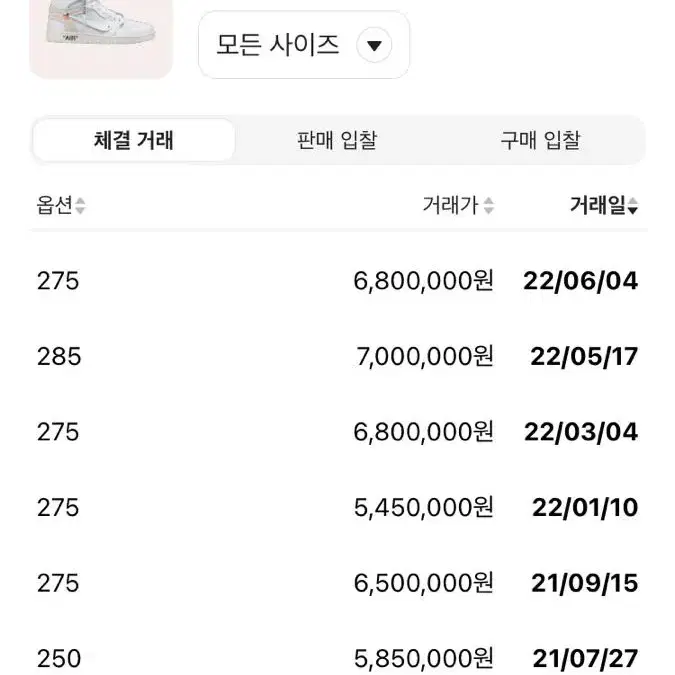
Task: Sort by 옵션 column arrow icon
Action: [80, 205]
